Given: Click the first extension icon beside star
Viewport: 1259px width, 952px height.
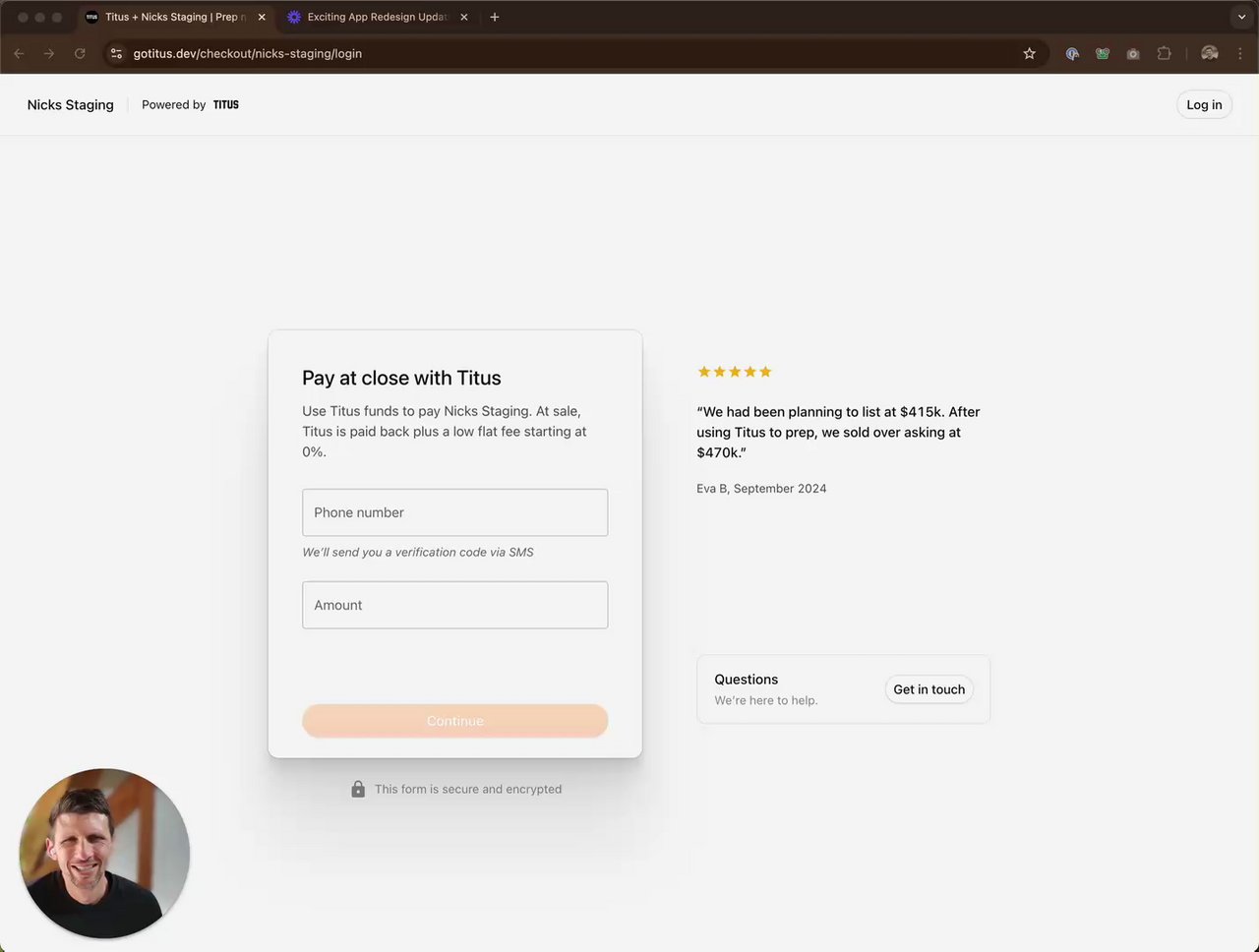Looking at the screenshot, I should tap(1072, 53).
